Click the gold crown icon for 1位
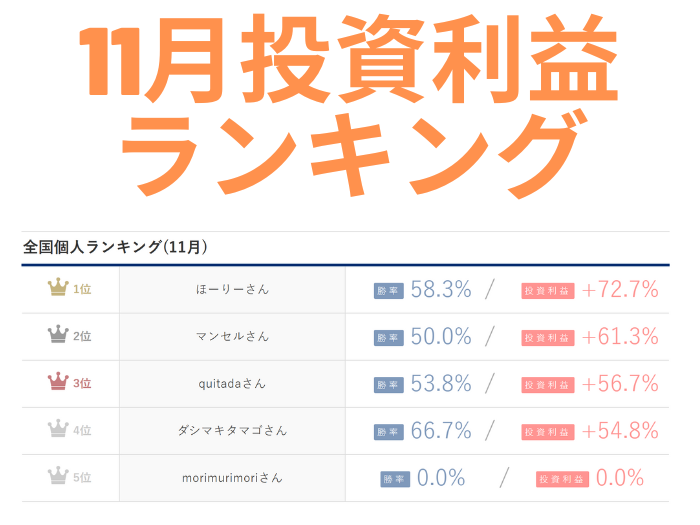Image resolution: width=700 pixels, height=525 pixels. pyautogui.click(x=57, y=289)
